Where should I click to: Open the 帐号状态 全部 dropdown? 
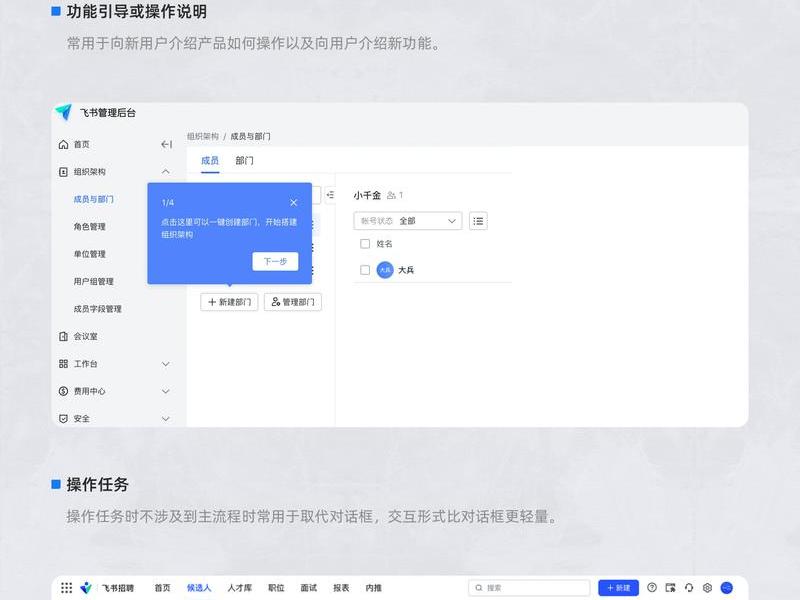tap(408, 221)
